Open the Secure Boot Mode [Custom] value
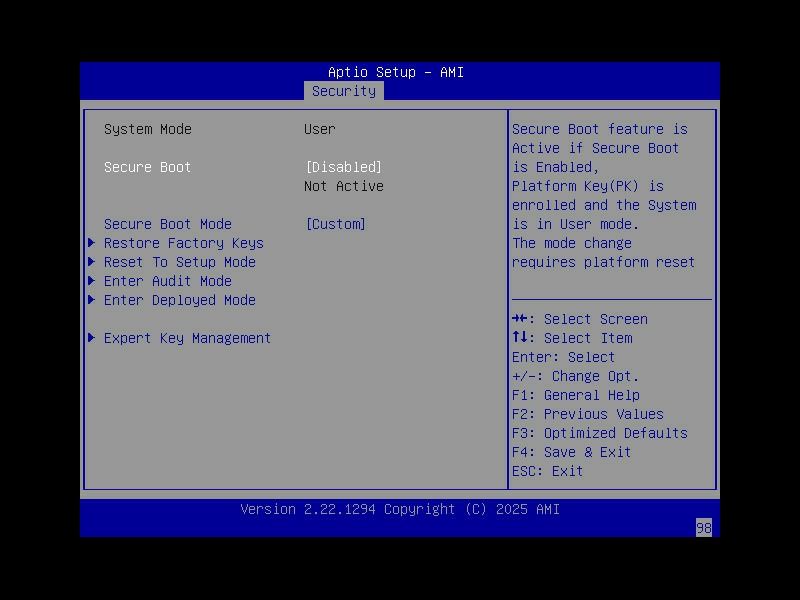The width and height of the screenshot is (800, 600). point(335,224)
